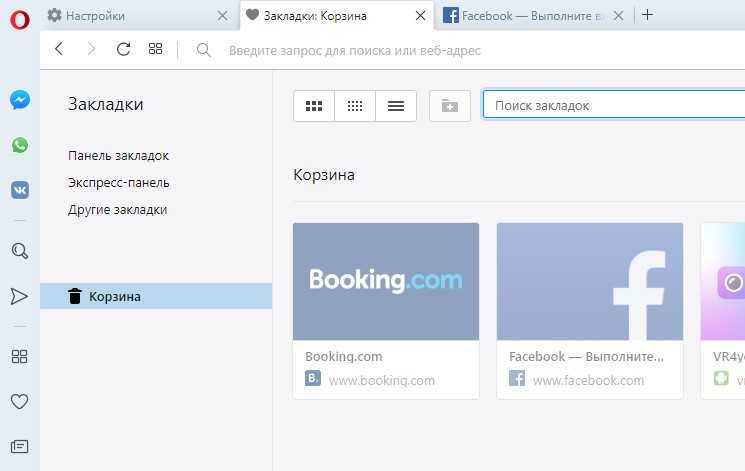Screen dimensions: 745x471
Task: Open Facebook Messenger in the sidebar
Action: [20, 100]
